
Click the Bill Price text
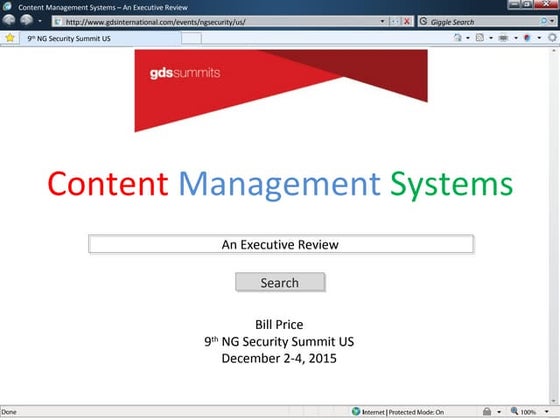click(x=279, y=324)
